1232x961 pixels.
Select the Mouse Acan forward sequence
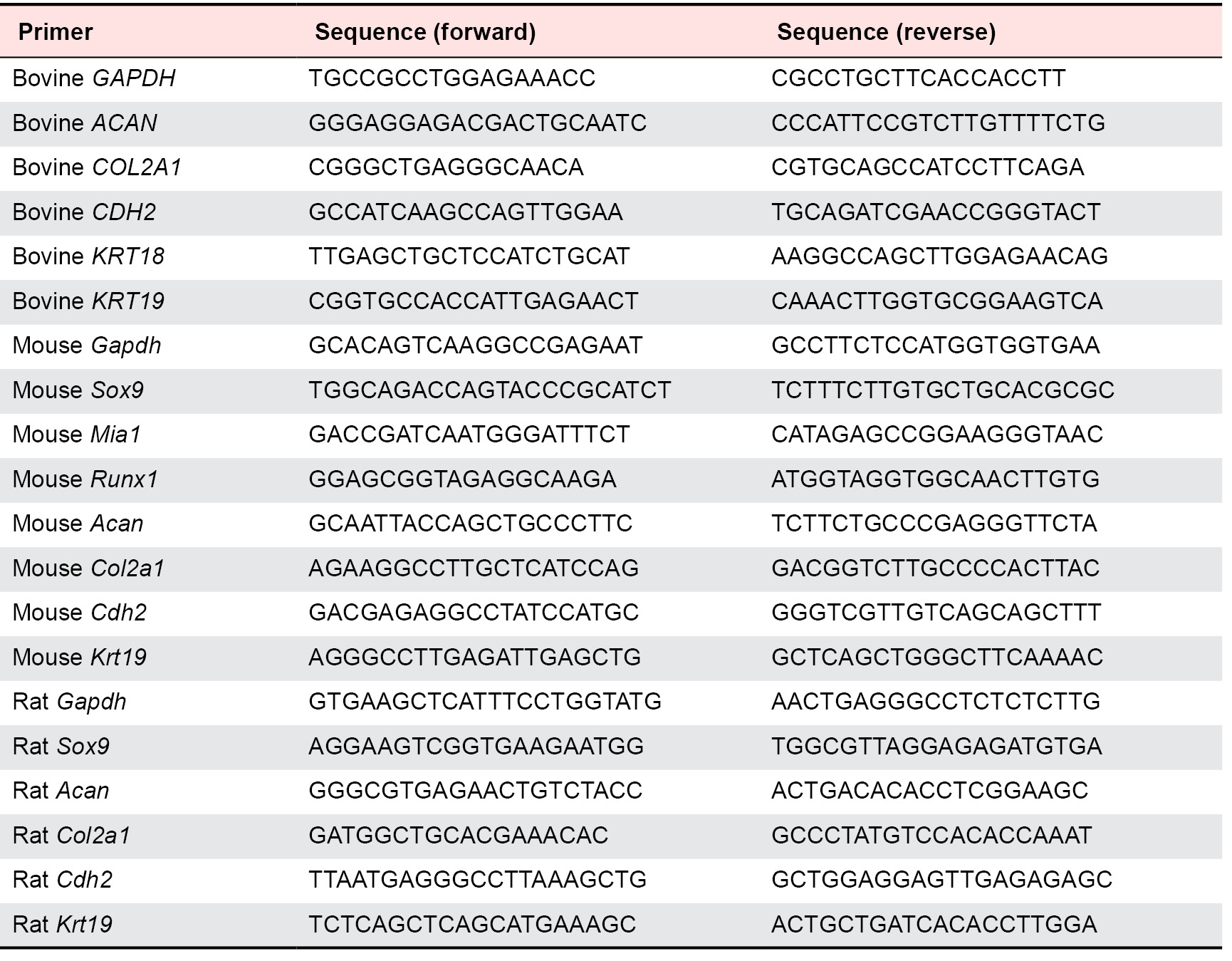click(470, 524)
